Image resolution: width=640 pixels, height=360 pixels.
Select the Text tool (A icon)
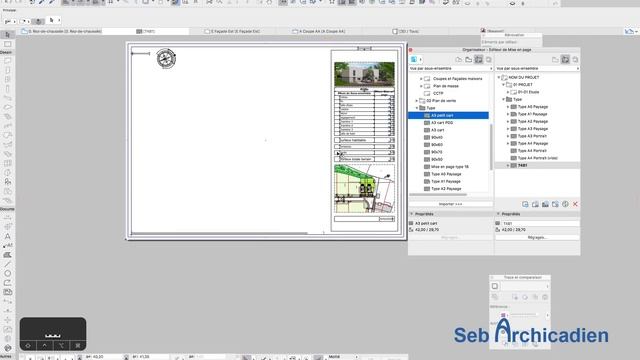pos(7,236)
